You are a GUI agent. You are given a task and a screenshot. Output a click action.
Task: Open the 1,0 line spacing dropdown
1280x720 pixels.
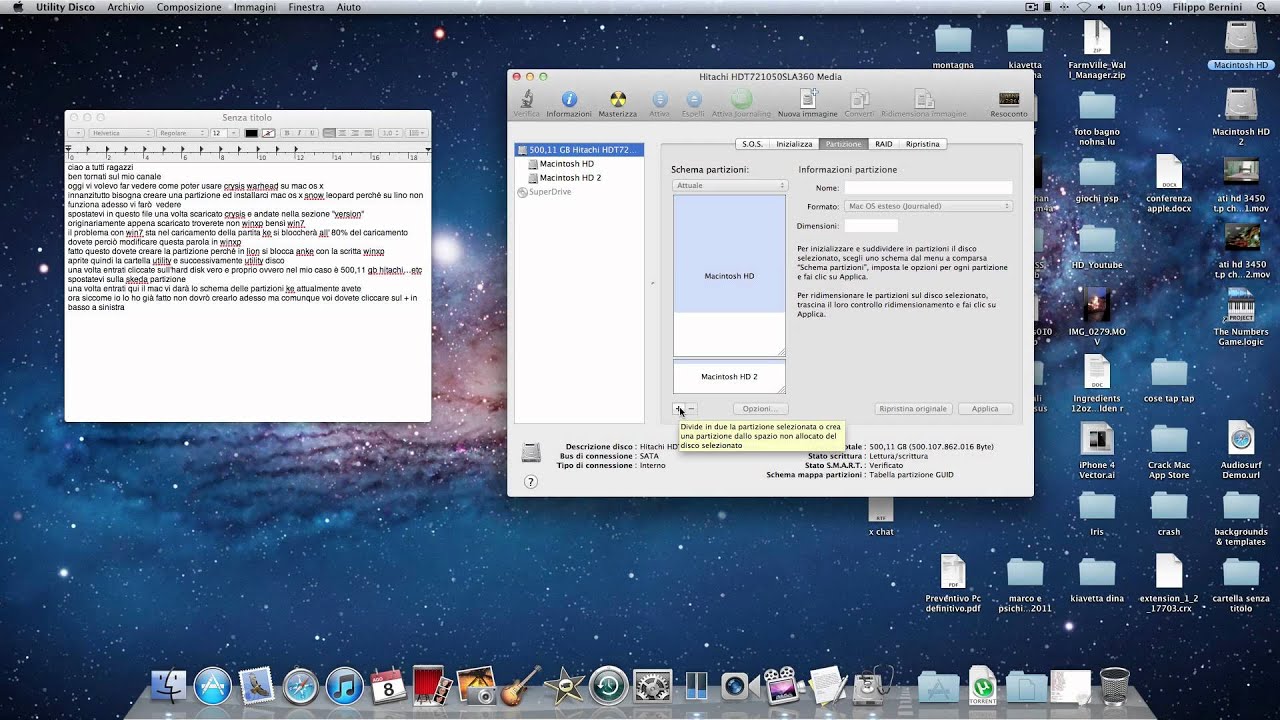click(x=389, y=133)
